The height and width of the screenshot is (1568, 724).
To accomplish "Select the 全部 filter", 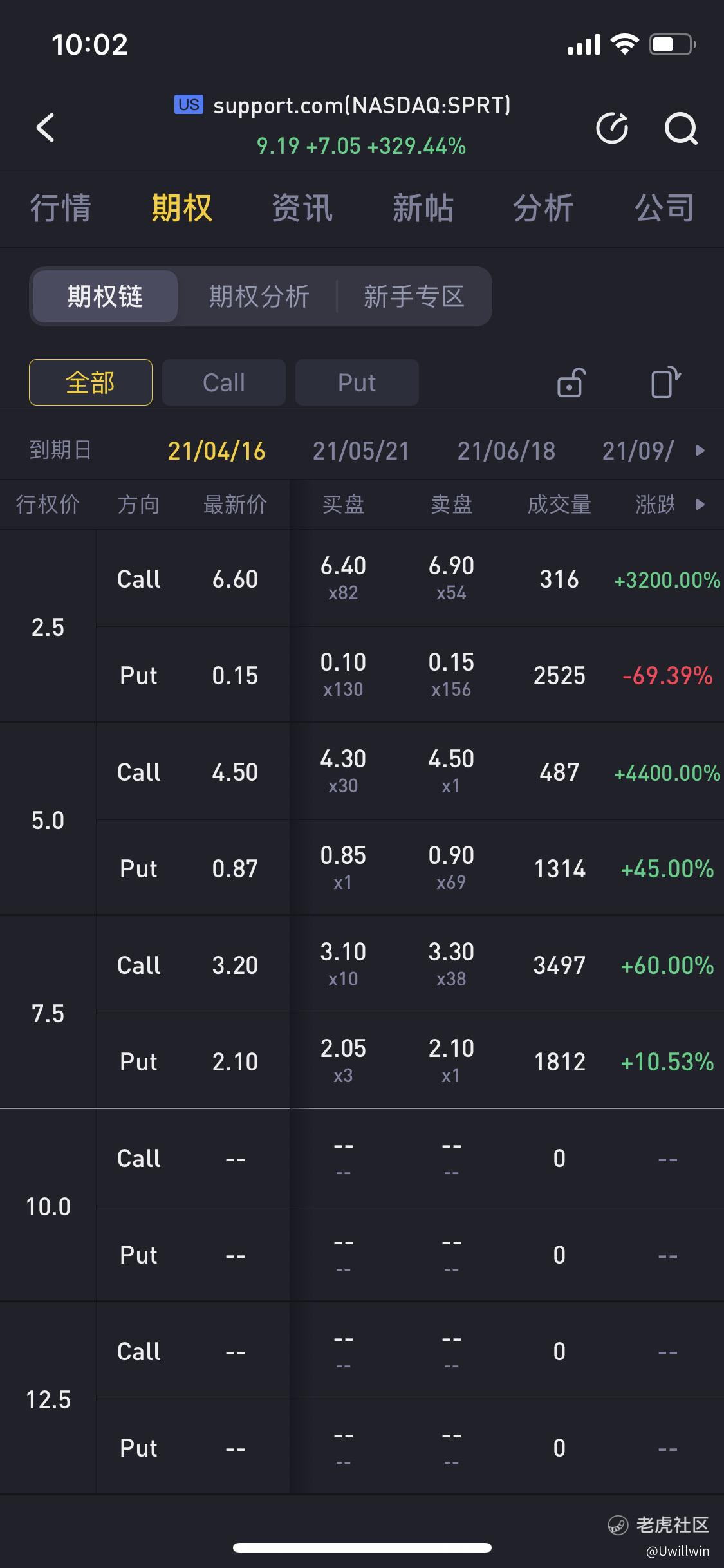I will coord(91,382).
